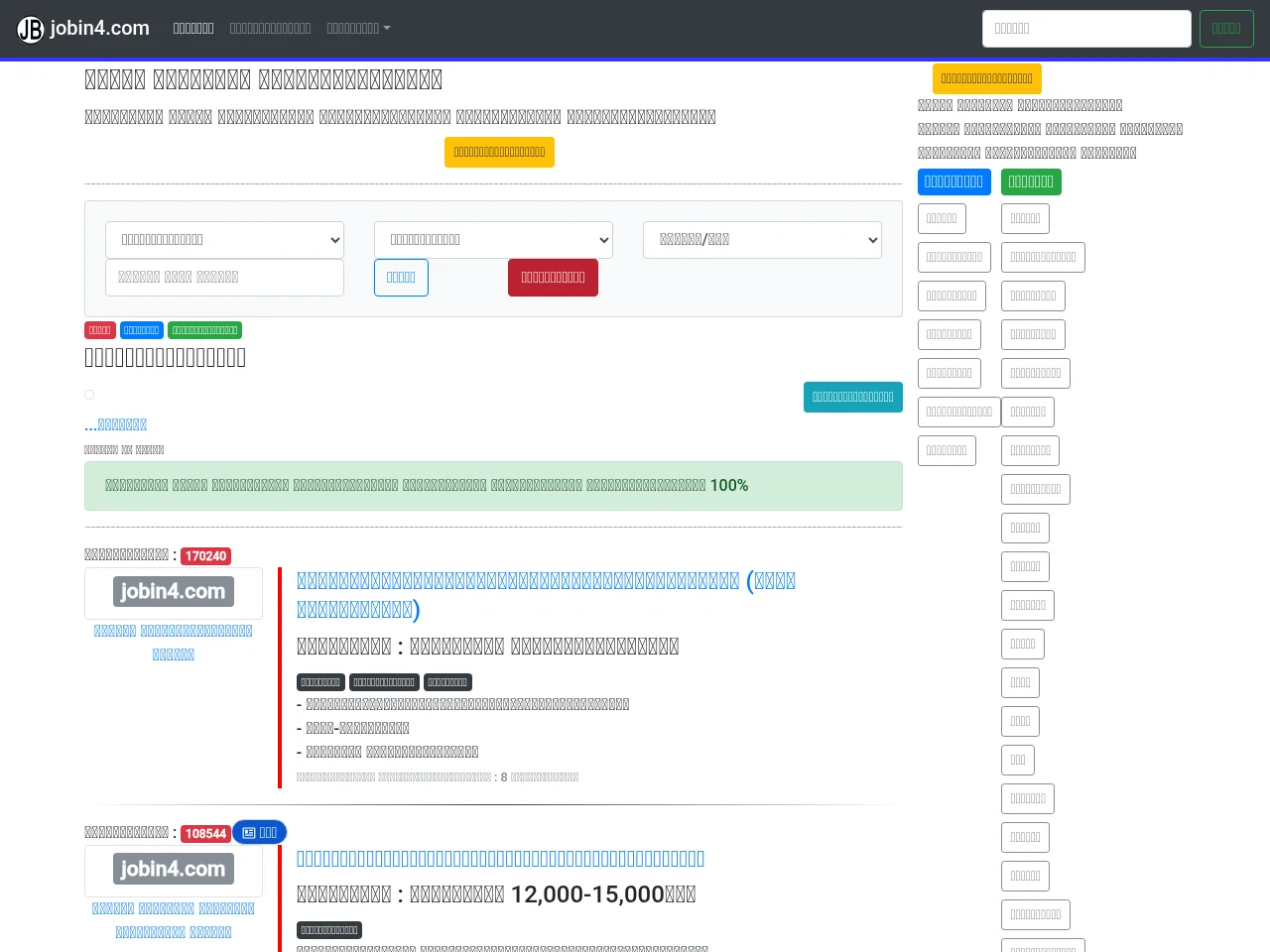The image size is (1270, 952).
Task: Open the middle filter dropdown in the search box
Action: (x=493, y=240)
